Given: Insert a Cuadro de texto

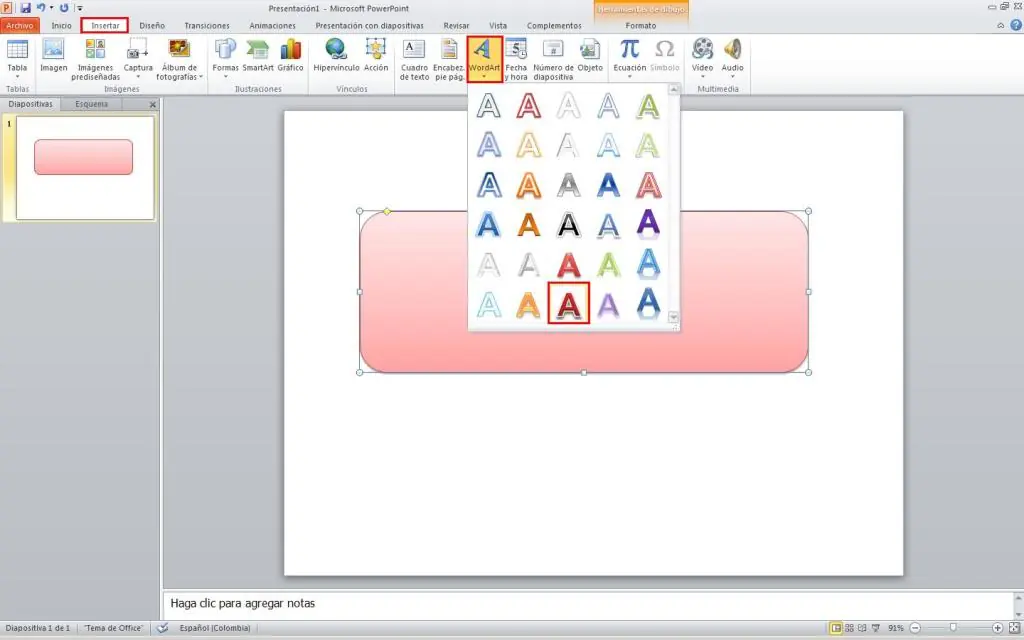Looking at the screenshot, I should [x=414, y=59].
